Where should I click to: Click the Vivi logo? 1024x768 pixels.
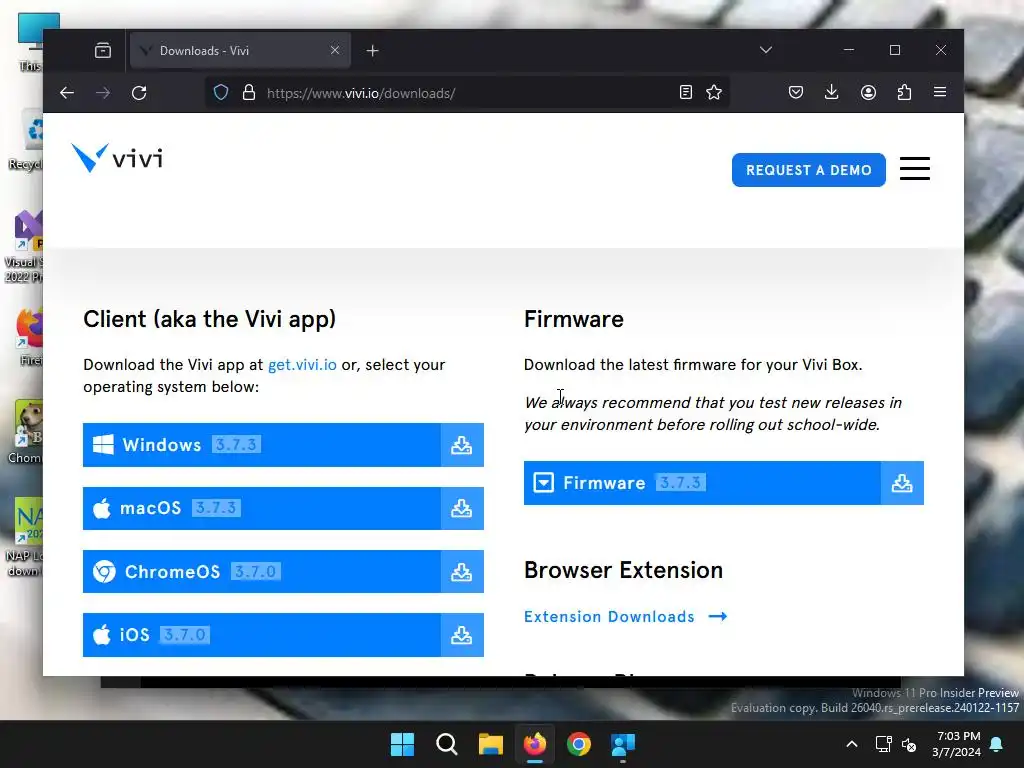(117, 158)
